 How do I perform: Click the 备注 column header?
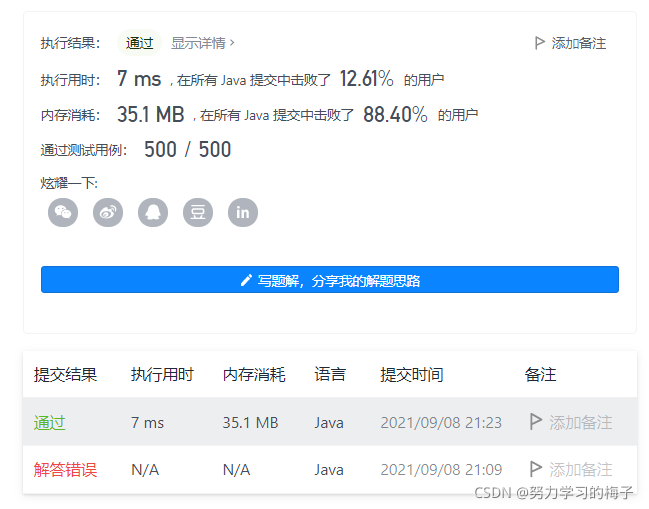541,375
